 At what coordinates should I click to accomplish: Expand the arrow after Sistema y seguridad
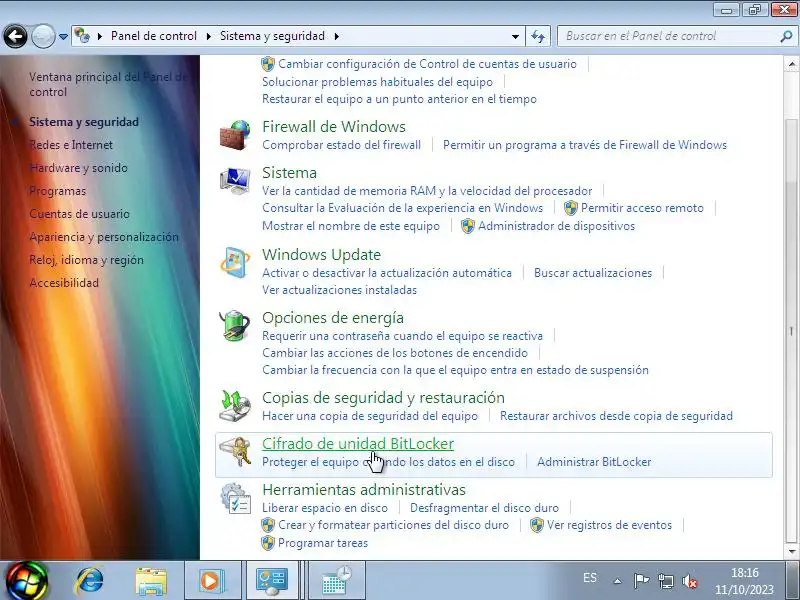point(337,36)
